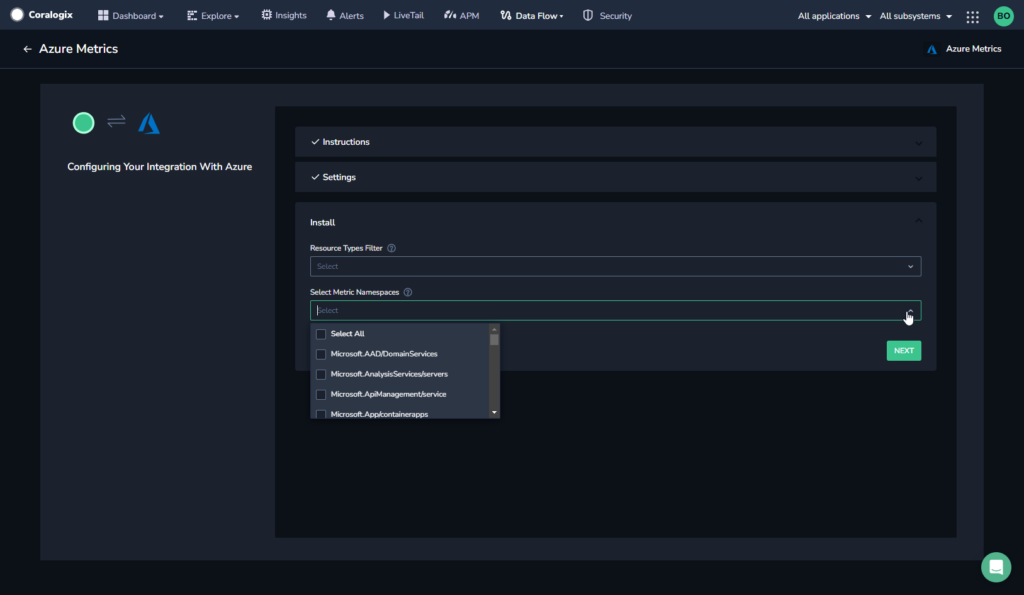Image resolution: width=1024 pixels, height=595 pixels.
Task: Go to Insights
Action: point(283,15)
